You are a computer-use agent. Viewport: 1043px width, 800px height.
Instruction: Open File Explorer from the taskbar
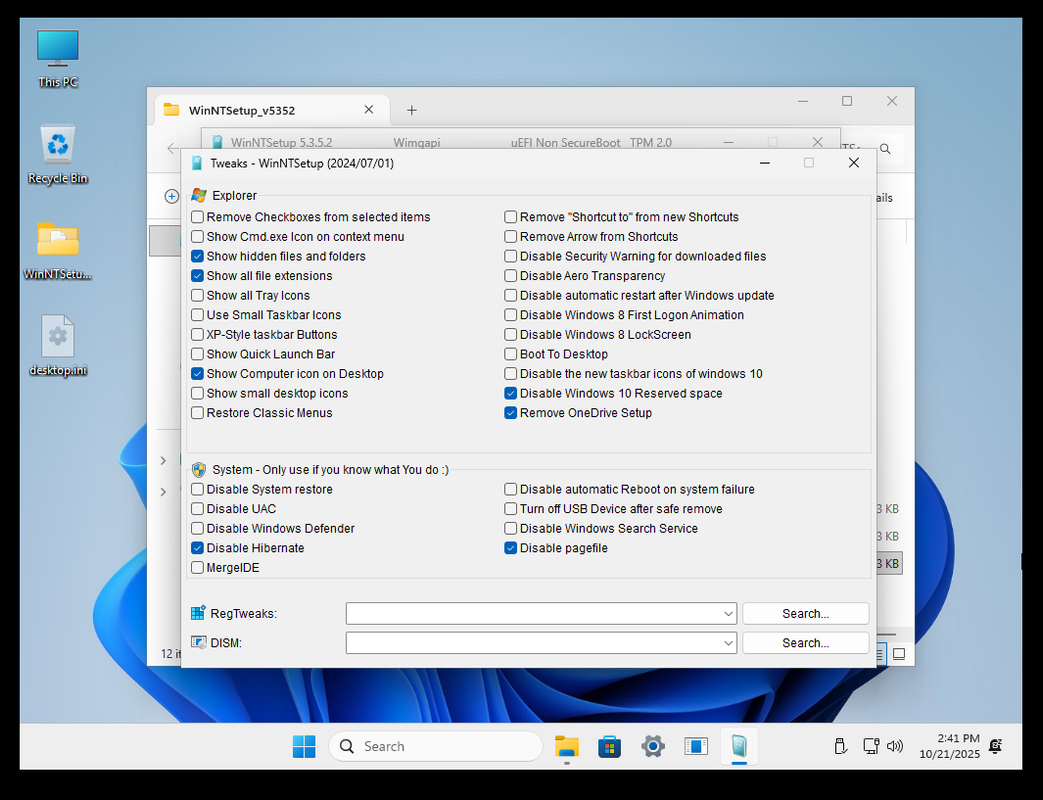[x=567, y=746]
